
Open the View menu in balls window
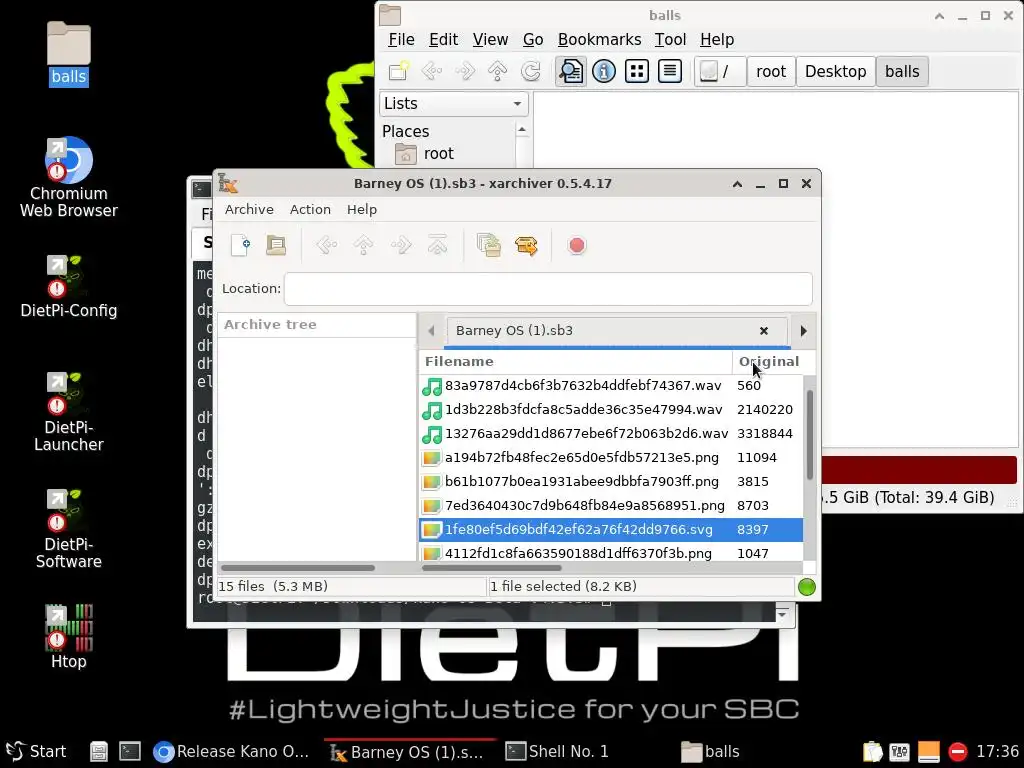tap(490, 40)
